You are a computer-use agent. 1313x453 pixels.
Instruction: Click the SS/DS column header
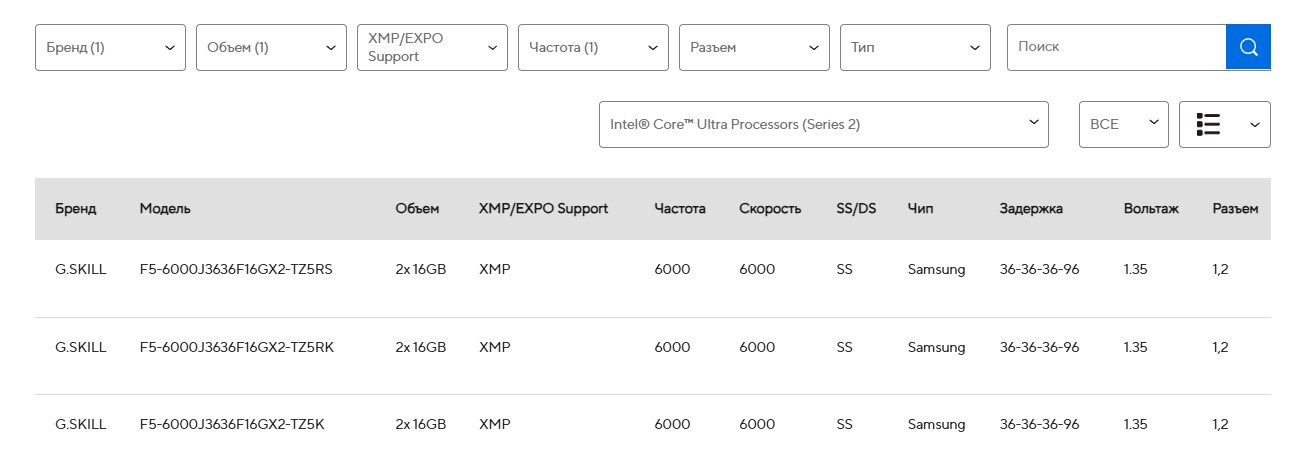[x=856, y=209]
